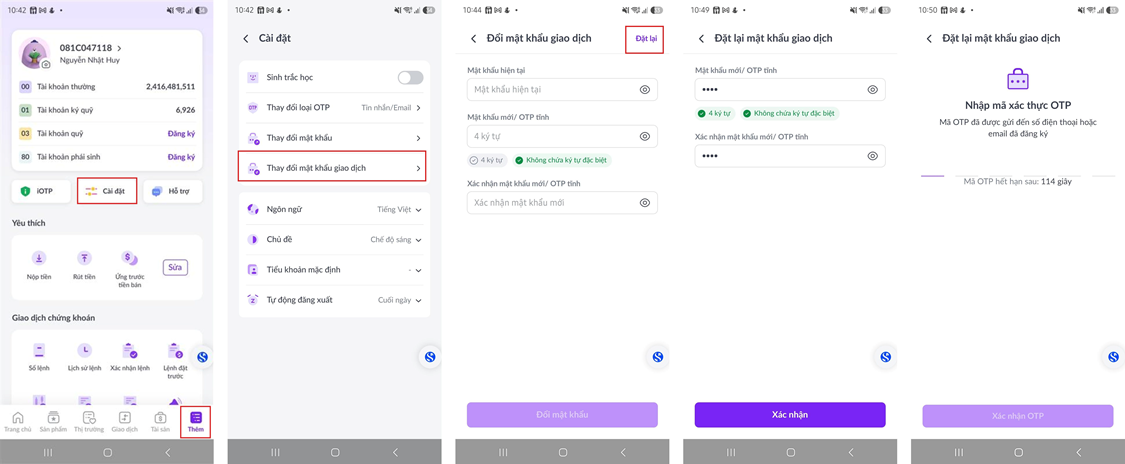Reveal Xác nhận mật khẩu mới field text
The height and width of the screenshot is (464, 1125).
coord(644,203)
